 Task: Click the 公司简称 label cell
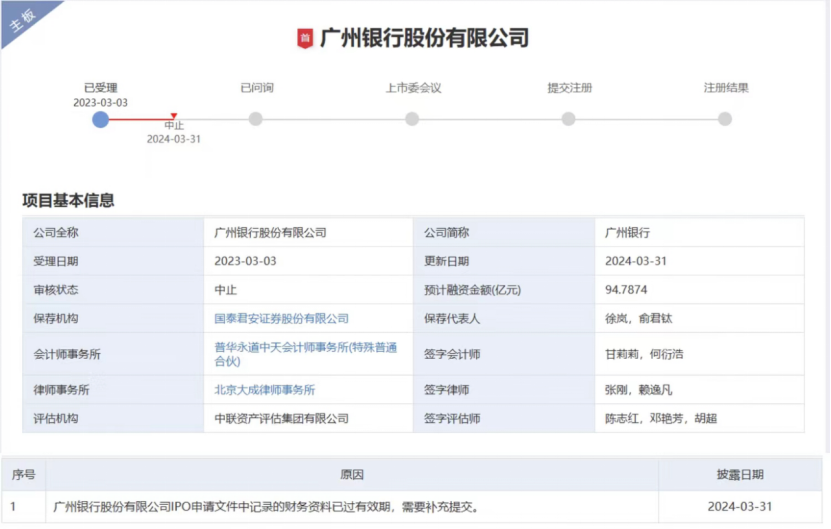504,232
